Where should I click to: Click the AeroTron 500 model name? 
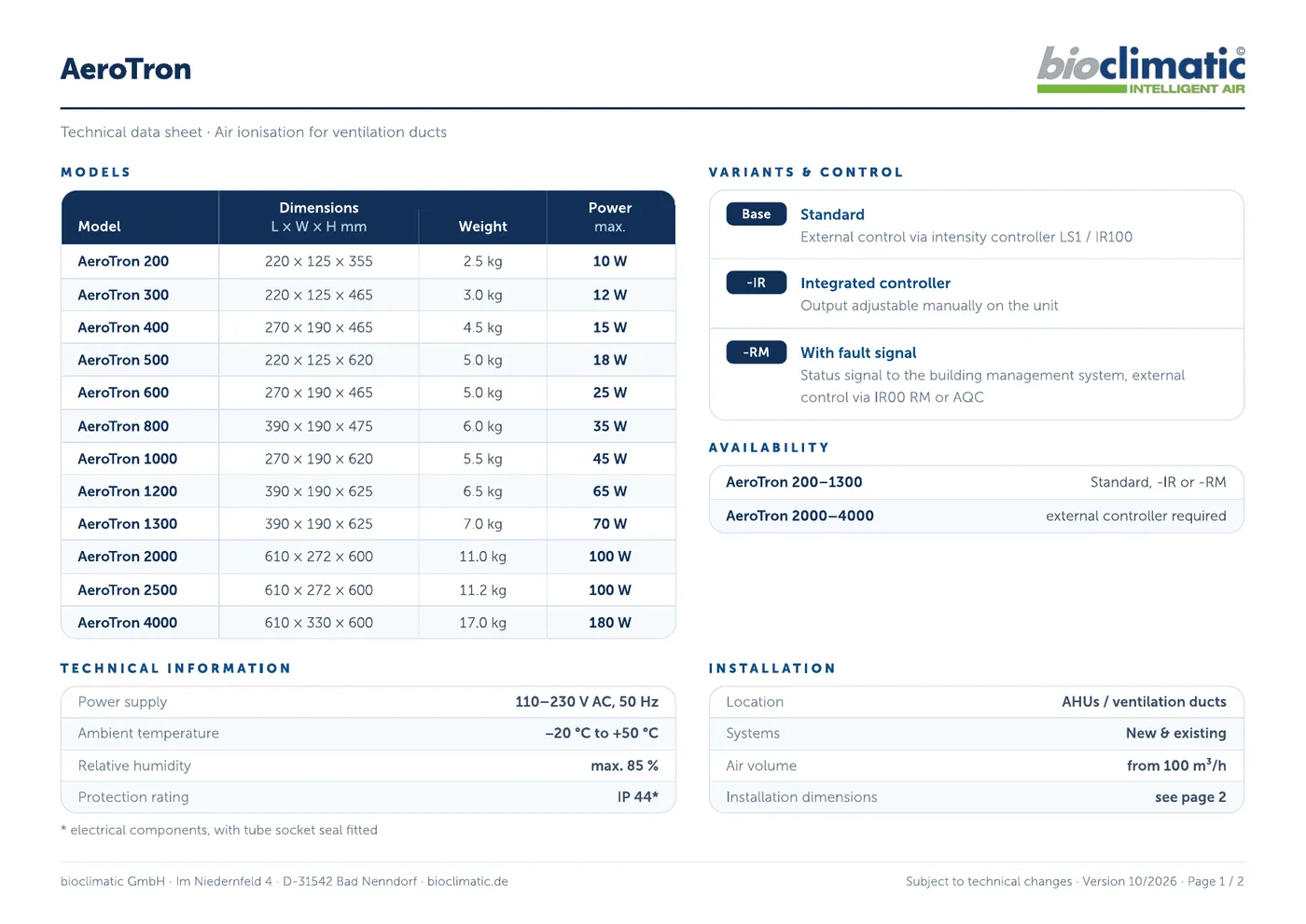[x=123, y=360]
